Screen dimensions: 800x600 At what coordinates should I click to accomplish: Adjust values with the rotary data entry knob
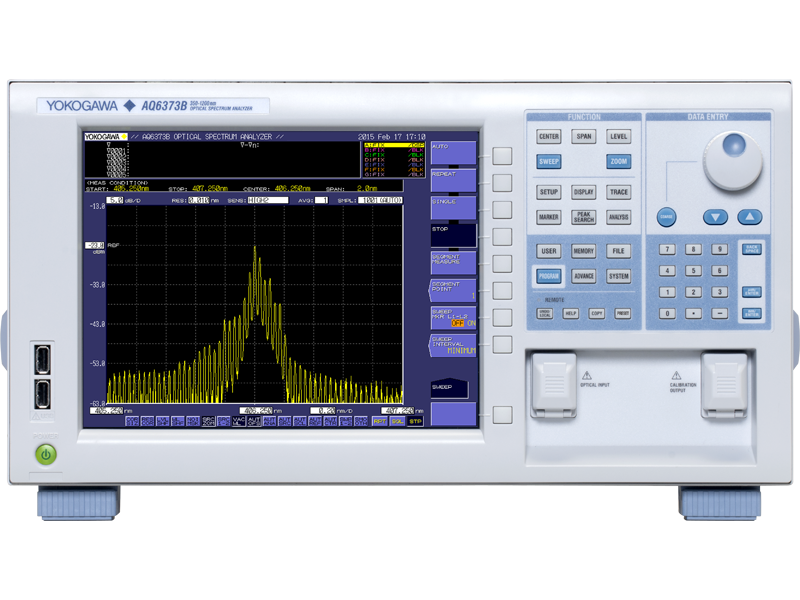coord(733,160)
